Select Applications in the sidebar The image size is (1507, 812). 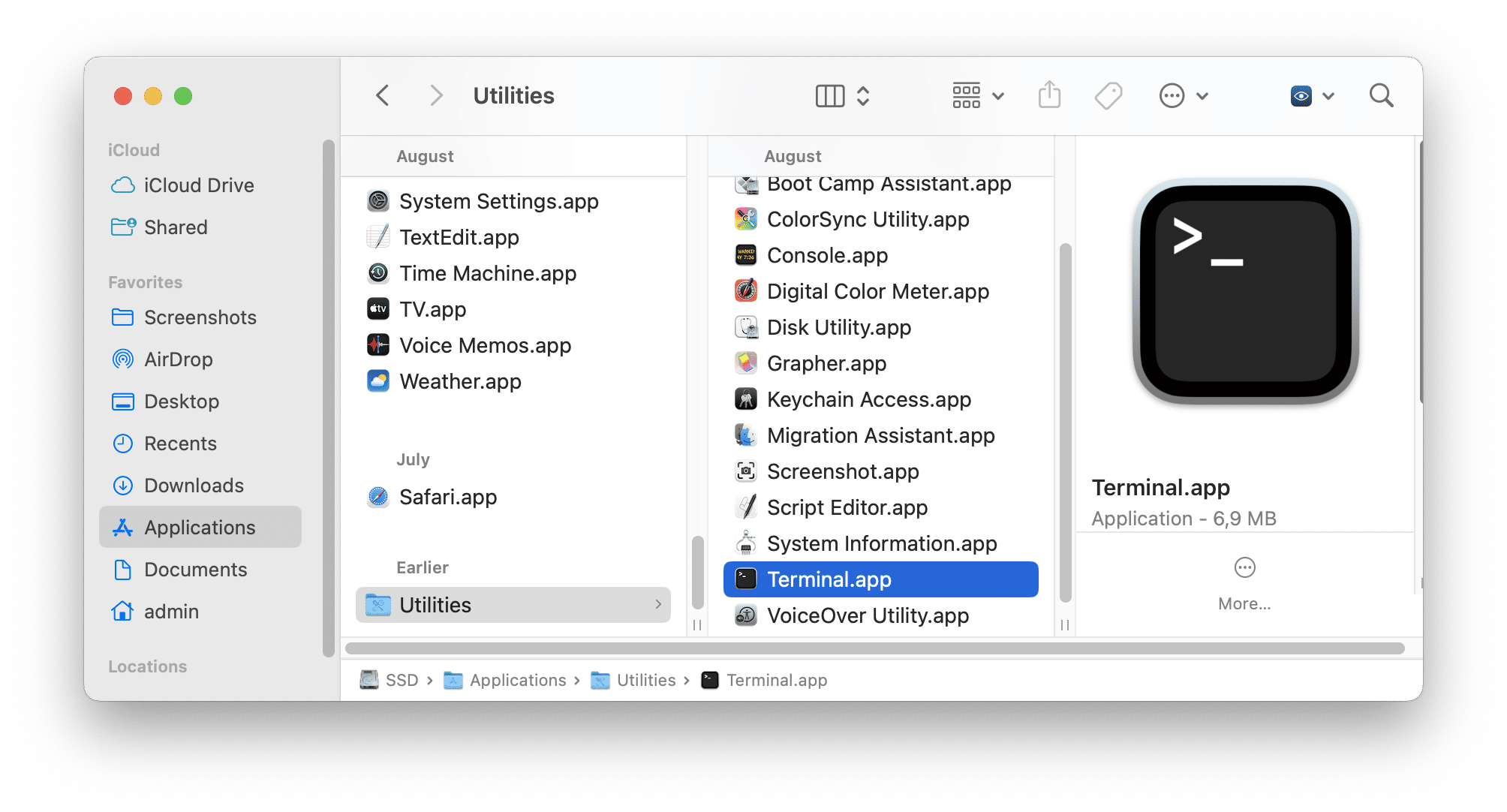tap(200, 527)
